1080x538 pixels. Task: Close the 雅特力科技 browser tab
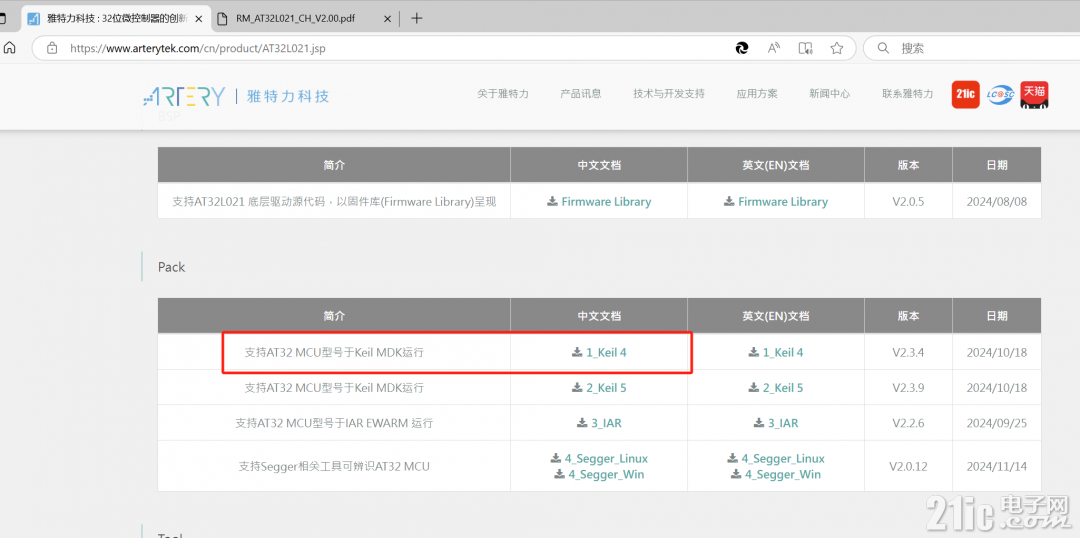point(198,19)
